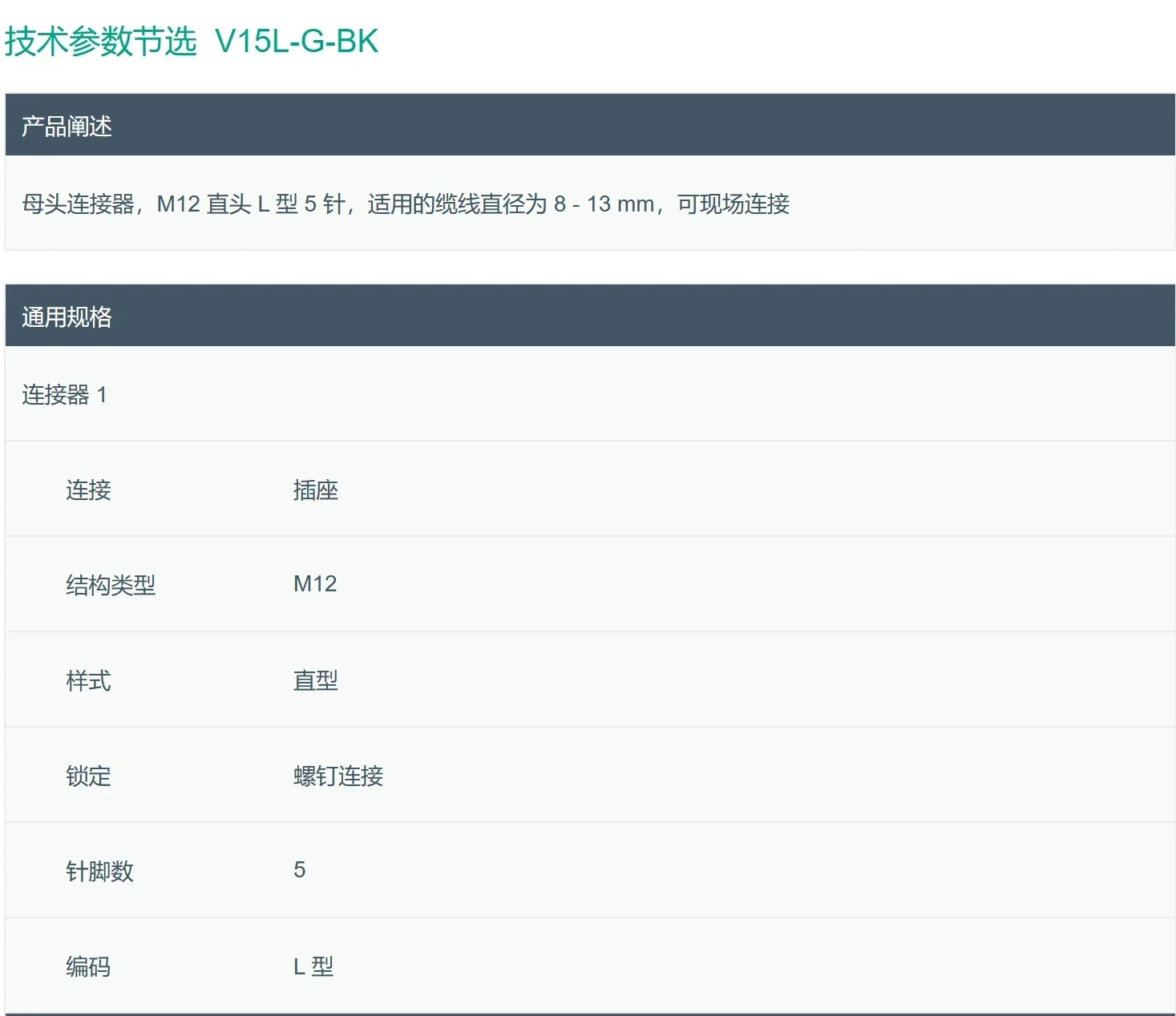Select the M12 value in 结构类型 row

[x=315, y=584]
